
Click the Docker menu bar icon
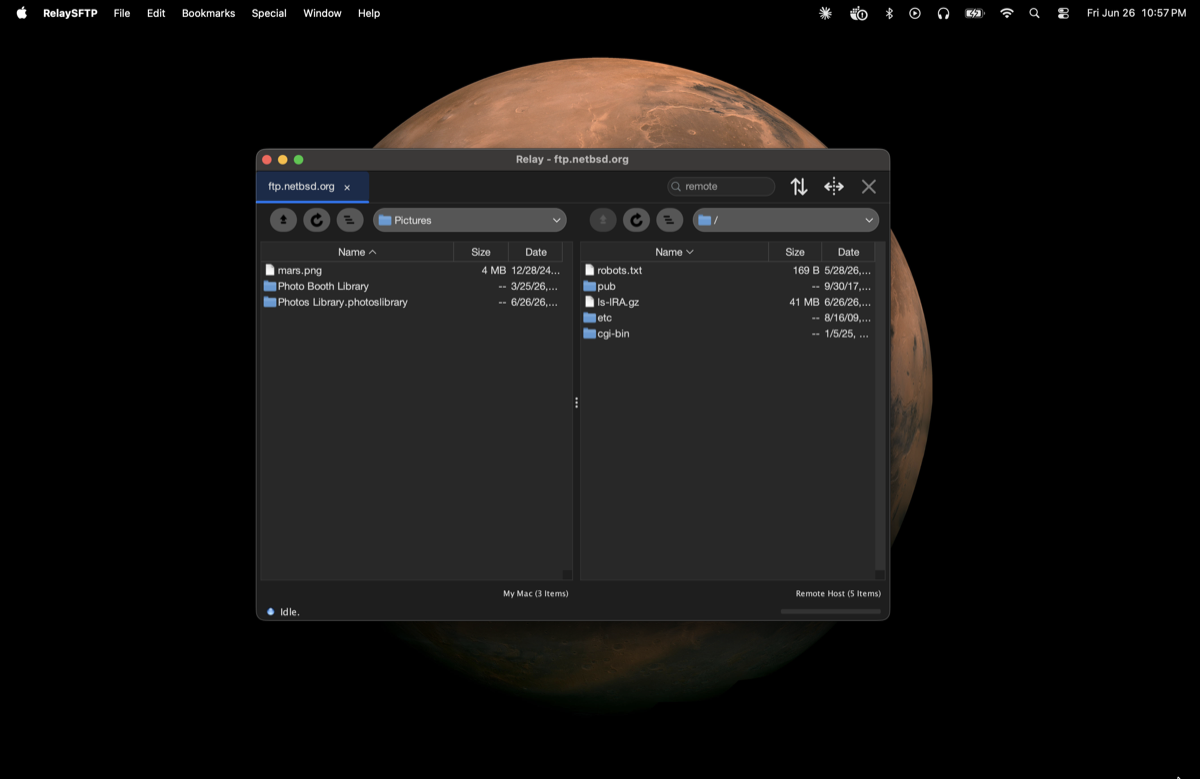[858, 13]
